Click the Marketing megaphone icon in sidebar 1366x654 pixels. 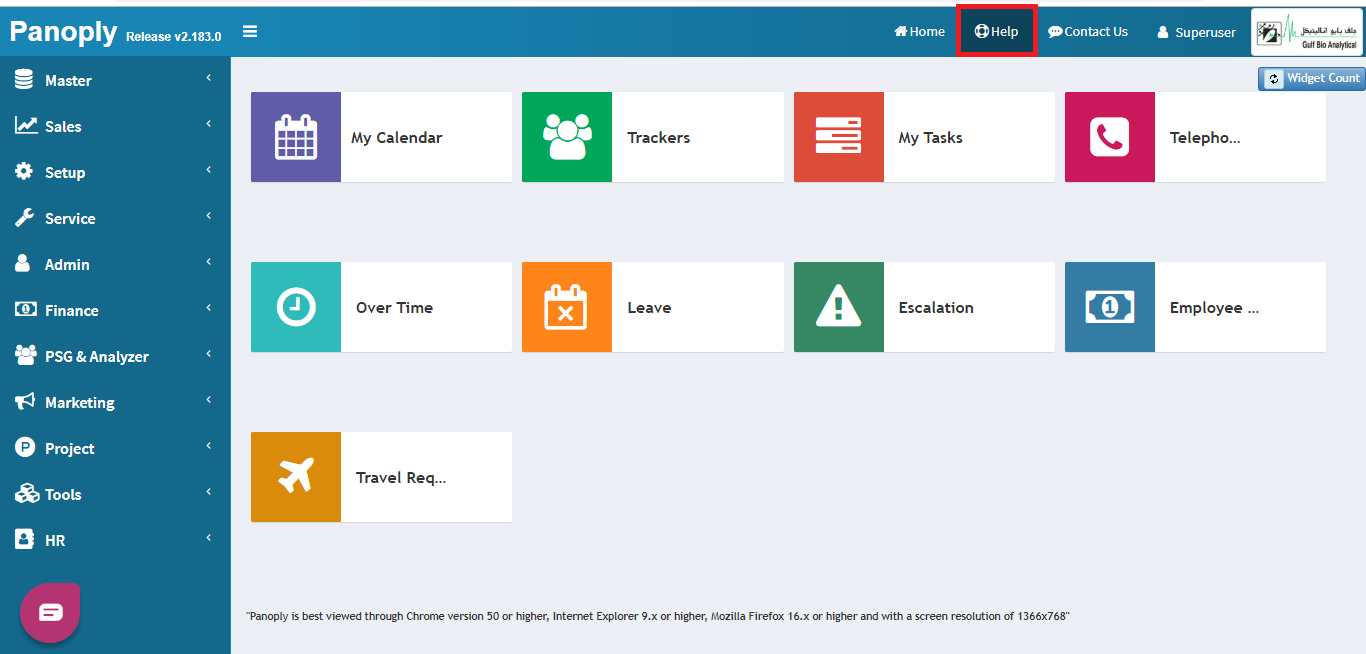coord(26,402)
